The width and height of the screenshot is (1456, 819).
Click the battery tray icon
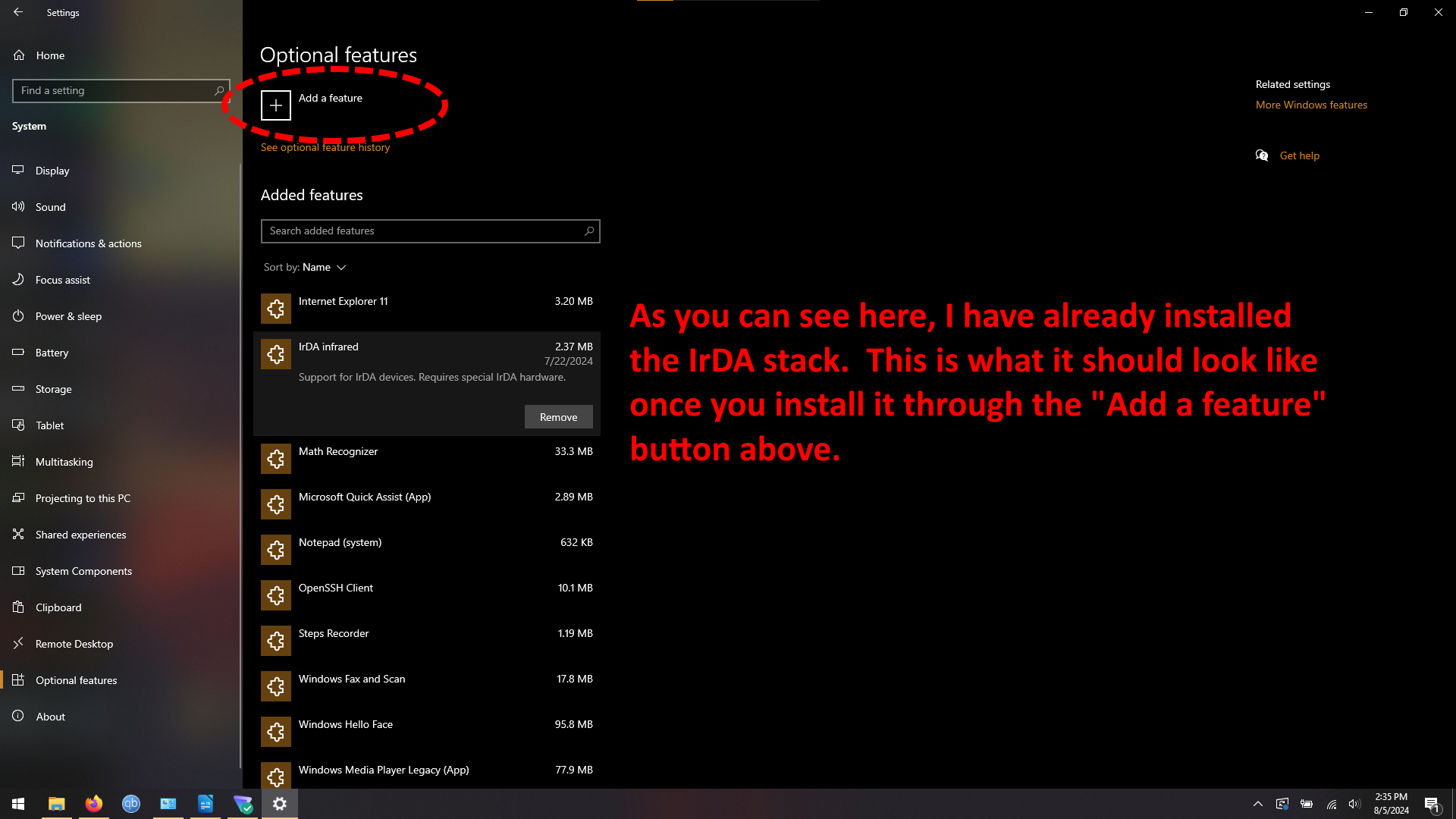click(1307, 804)
